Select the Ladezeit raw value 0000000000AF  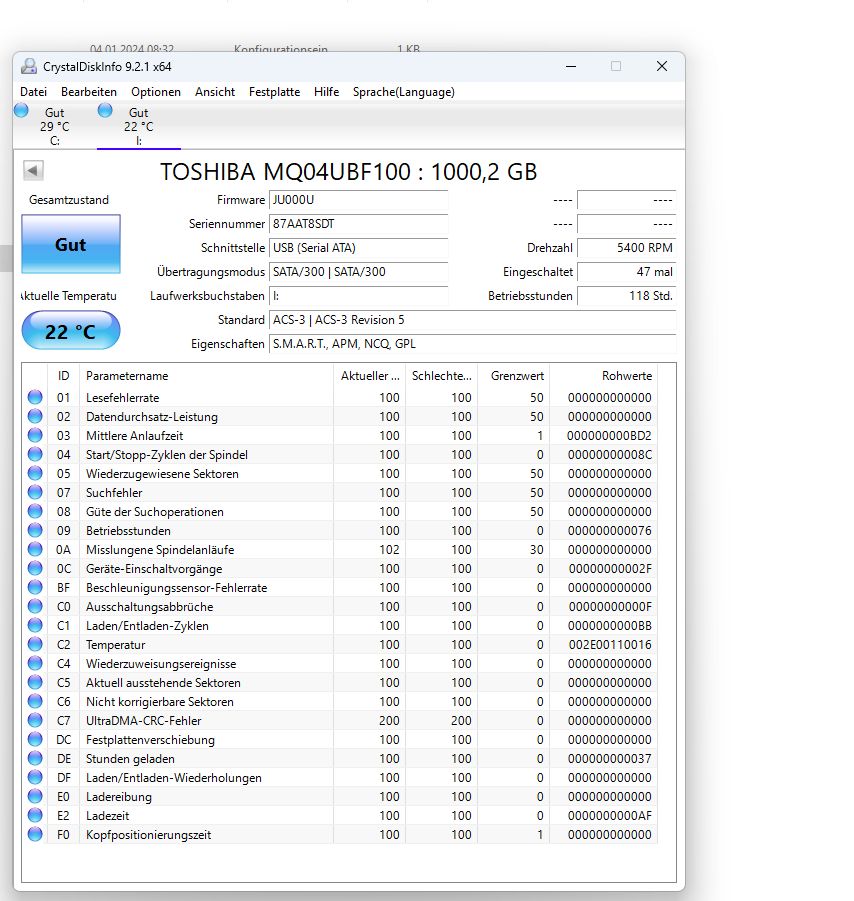tap(610, 816)
